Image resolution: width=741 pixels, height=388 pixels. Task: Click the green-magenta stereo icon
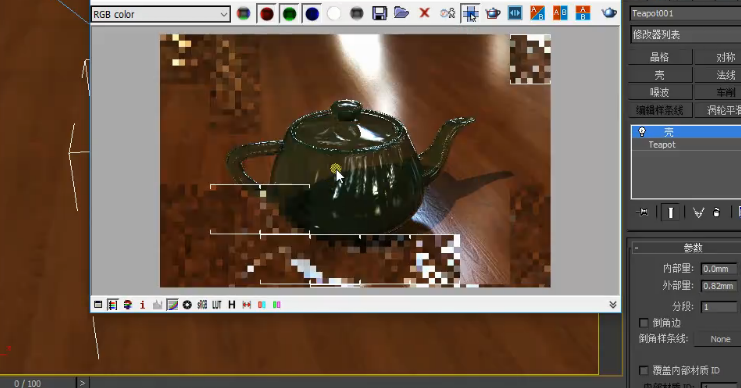276,305
